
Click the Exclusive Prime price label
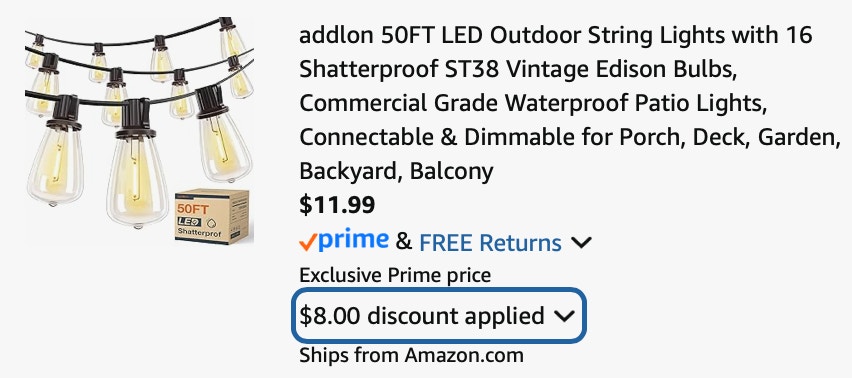tap(395, 275)
